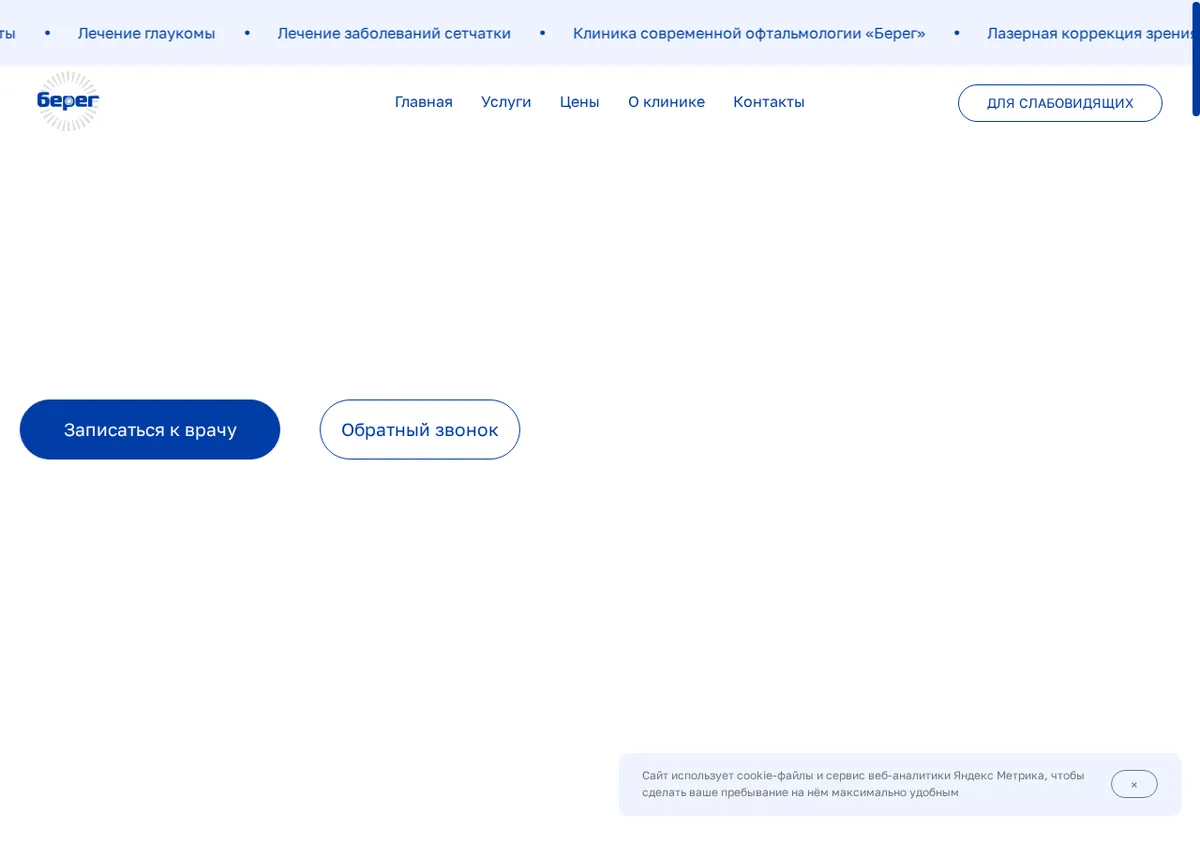Click the bullet separator after Лечение глаукомы

(x=247, y=33)
